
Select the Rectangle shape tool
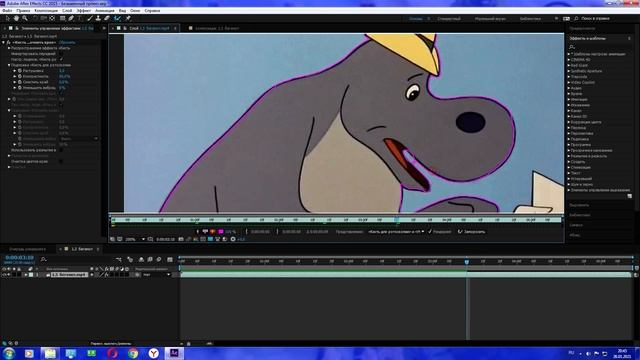[x=62, y=18]
